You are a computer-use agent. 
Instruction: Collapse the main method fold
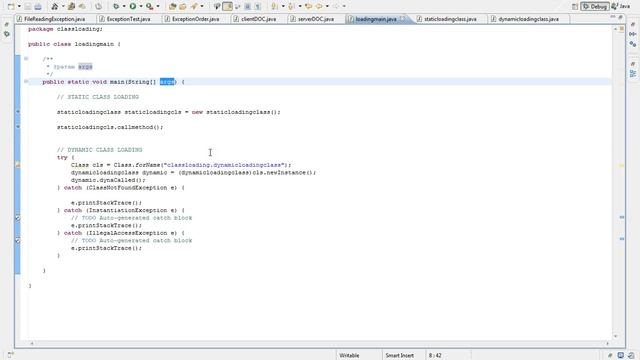click(x=26, y=82)
